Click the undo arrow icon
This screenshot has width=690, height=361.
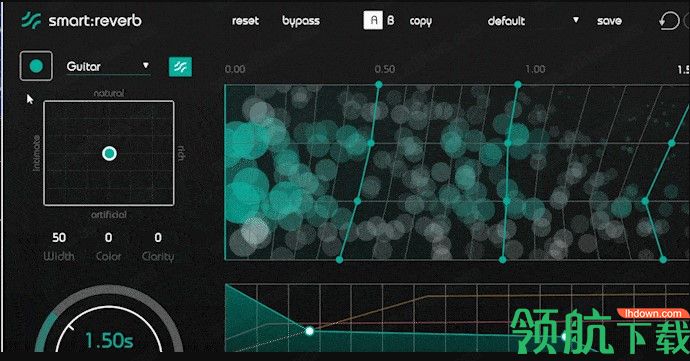click(669, 21)
